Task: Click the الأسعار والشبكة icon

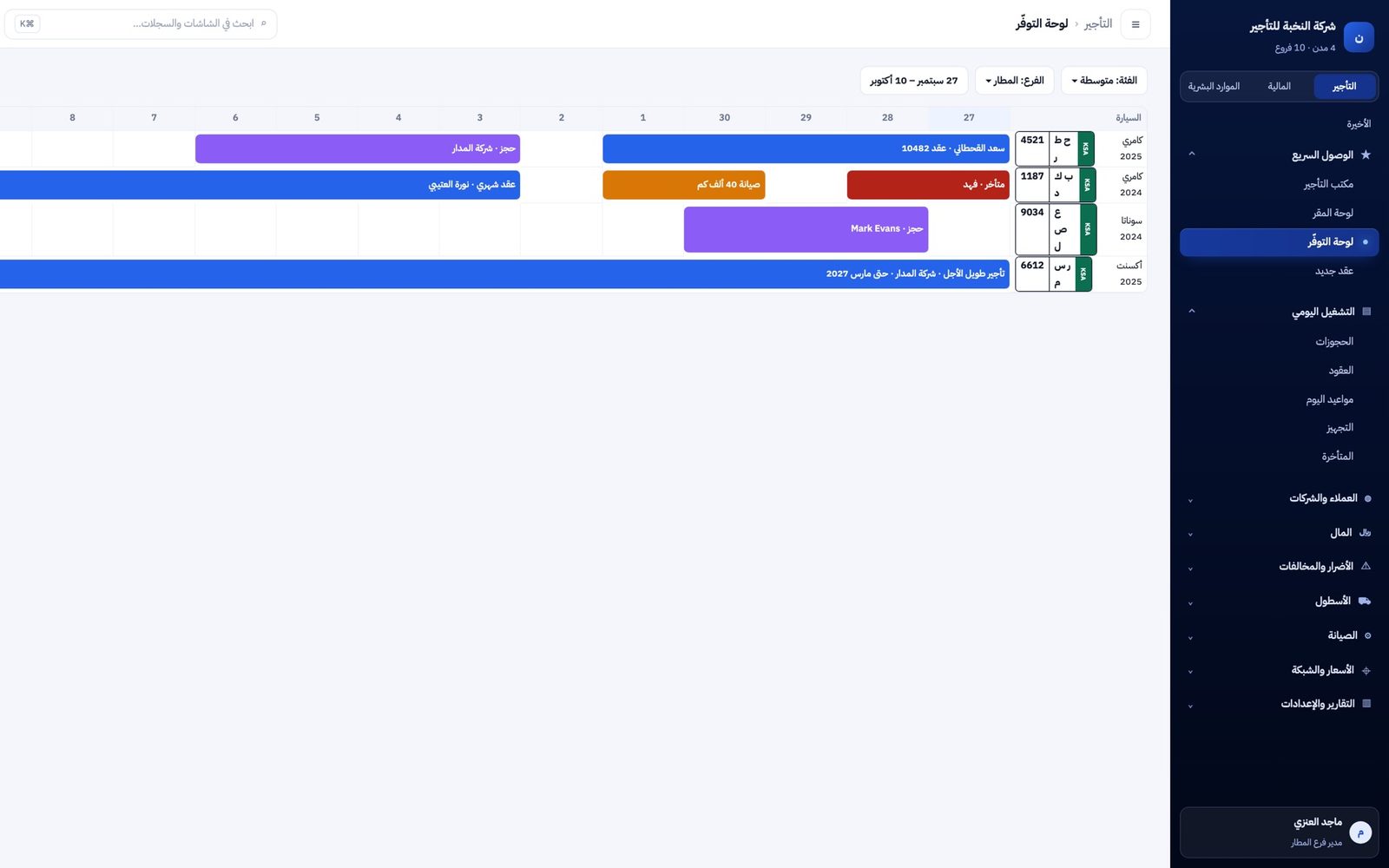Action: [1366, 670]
